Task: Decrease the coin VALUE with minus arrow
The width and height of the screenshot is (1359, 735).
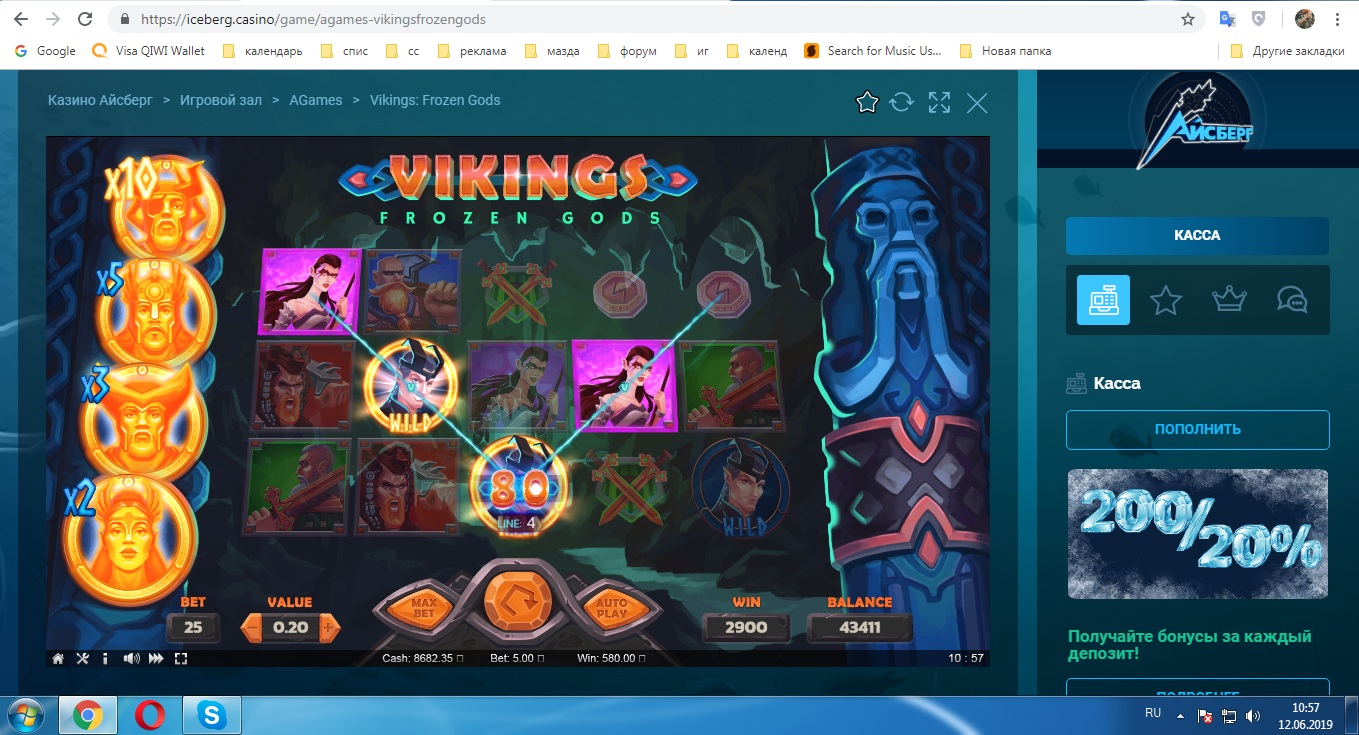Action: click(253, 628)
